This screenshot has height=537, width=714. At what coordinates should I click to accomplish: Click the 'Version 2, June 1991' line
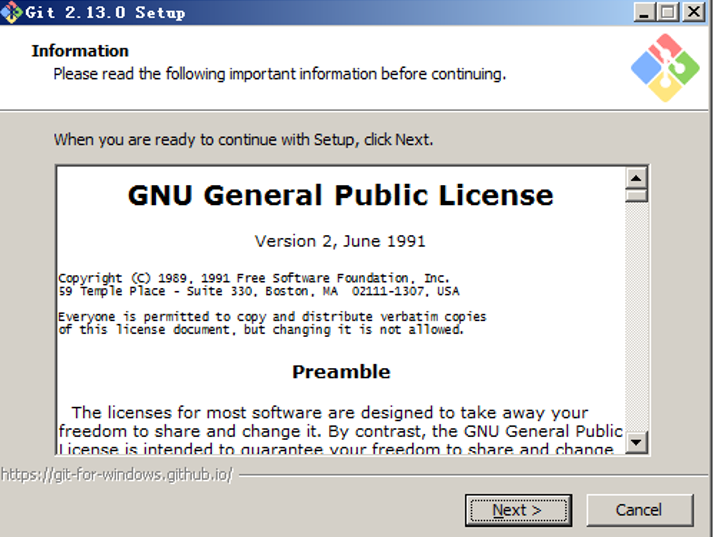pyautogui.click(x=340, y=241)
